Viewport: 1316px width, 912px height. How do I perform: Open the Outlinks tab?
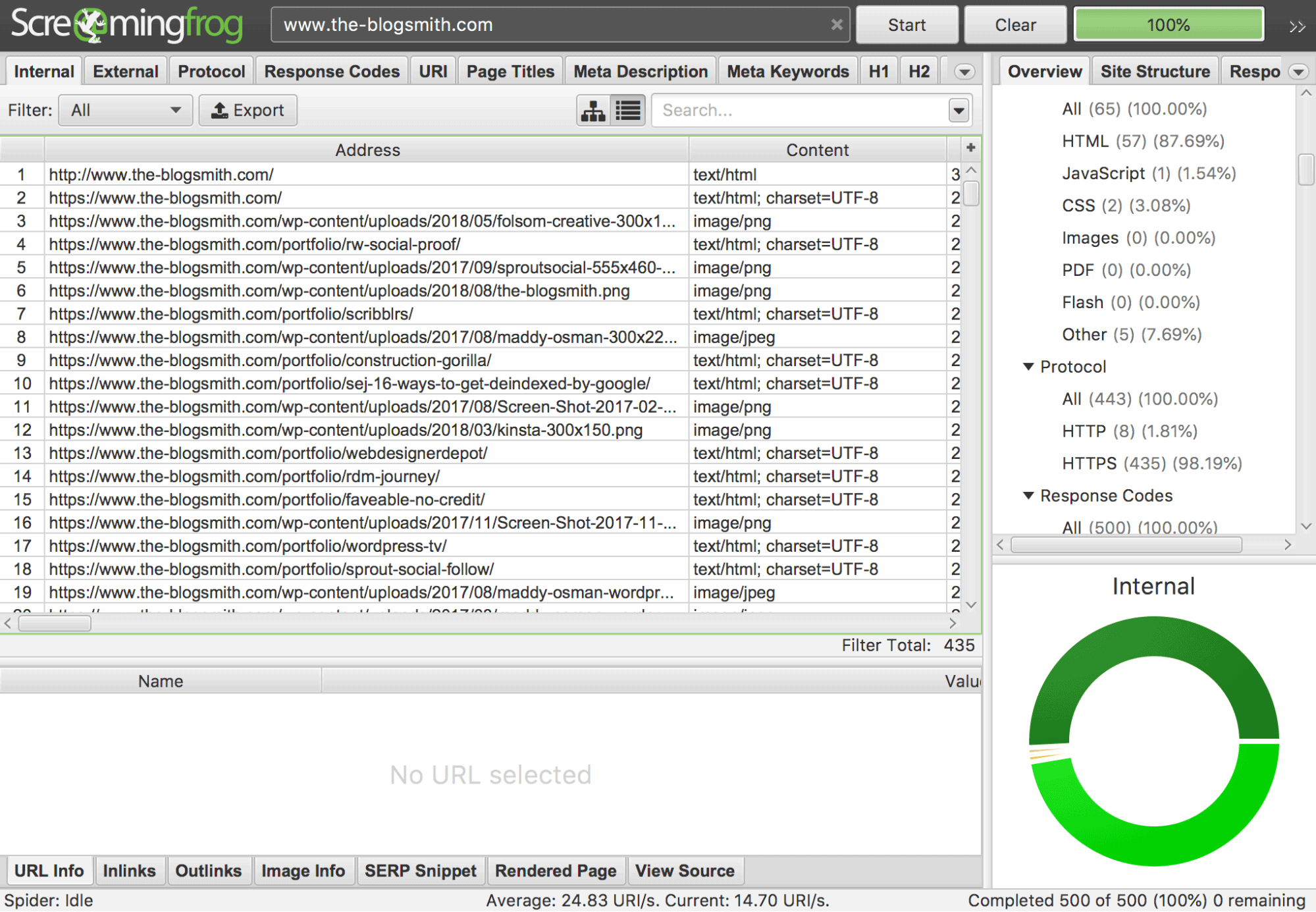(x=208, y=871)
